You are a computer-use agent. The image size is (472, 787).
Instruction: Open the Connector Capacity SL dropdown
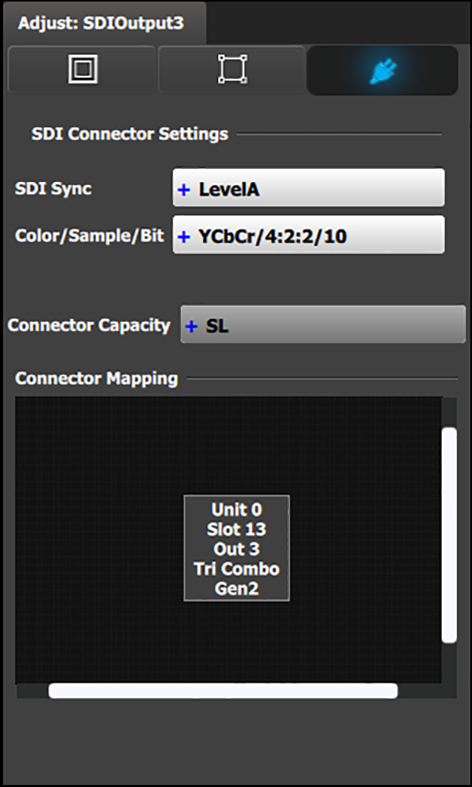click(323, 324)
